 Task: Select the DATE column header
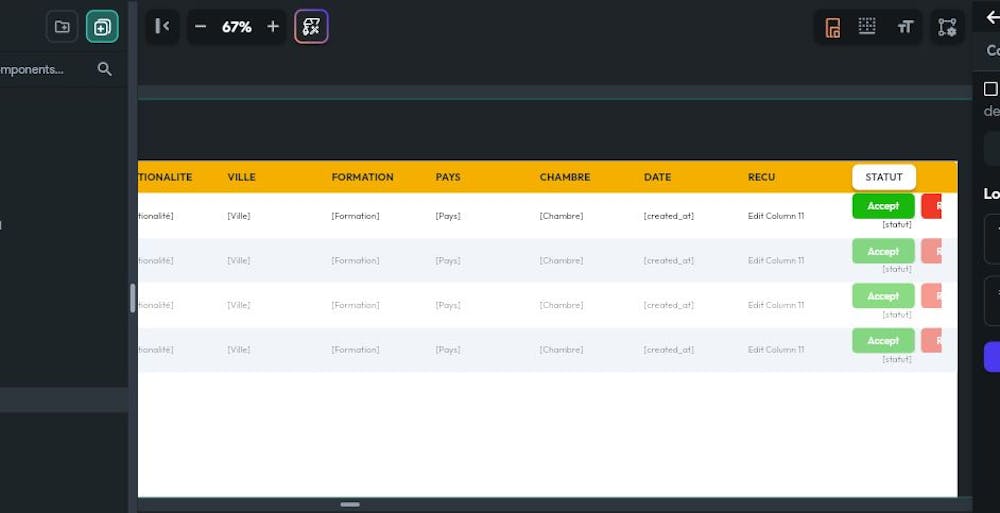click(657, 177)
